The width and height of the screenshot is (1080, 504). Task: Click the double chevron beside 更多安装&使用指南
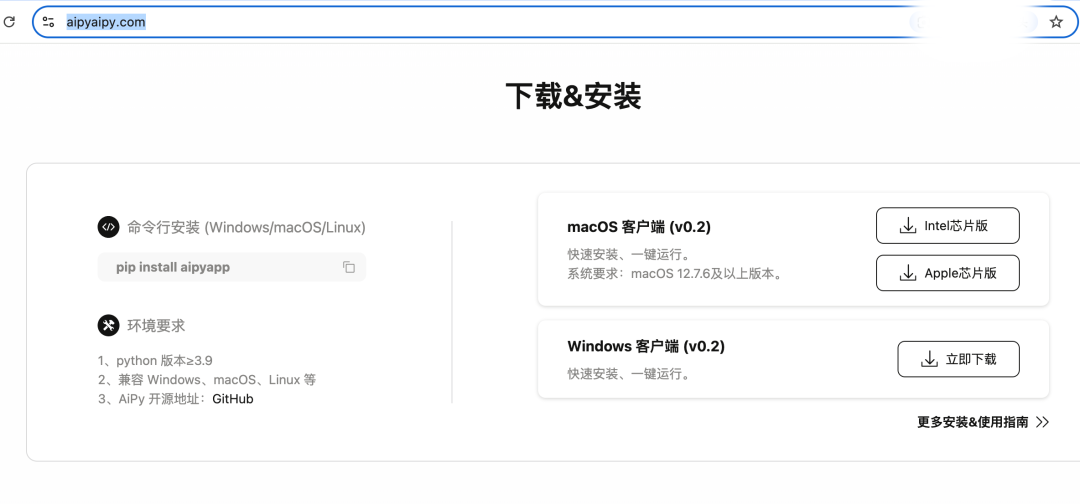1042,422
